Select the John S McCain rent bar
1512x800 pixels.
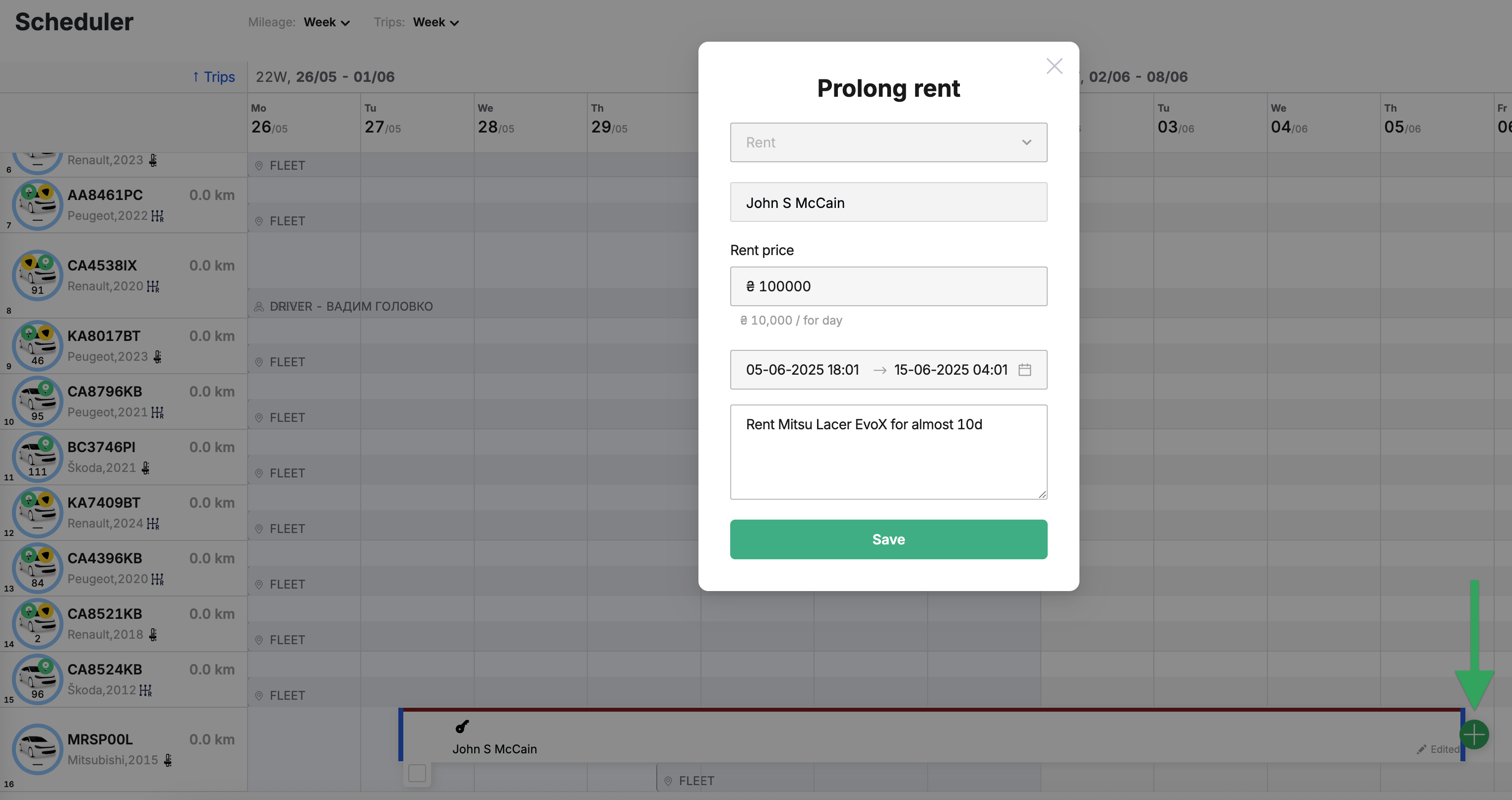click(932, 735)
